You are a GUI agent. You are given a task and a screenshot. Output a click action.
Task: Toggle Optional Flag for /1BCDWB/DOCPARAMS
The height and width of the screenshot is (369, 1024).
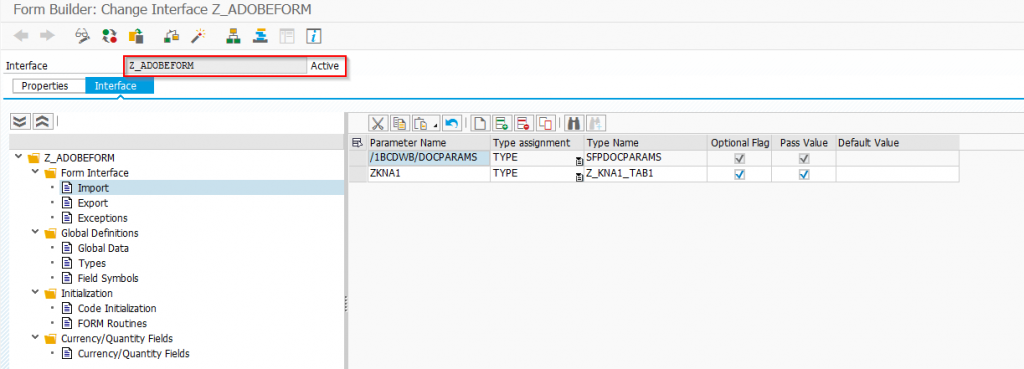(x=740, y=158)
